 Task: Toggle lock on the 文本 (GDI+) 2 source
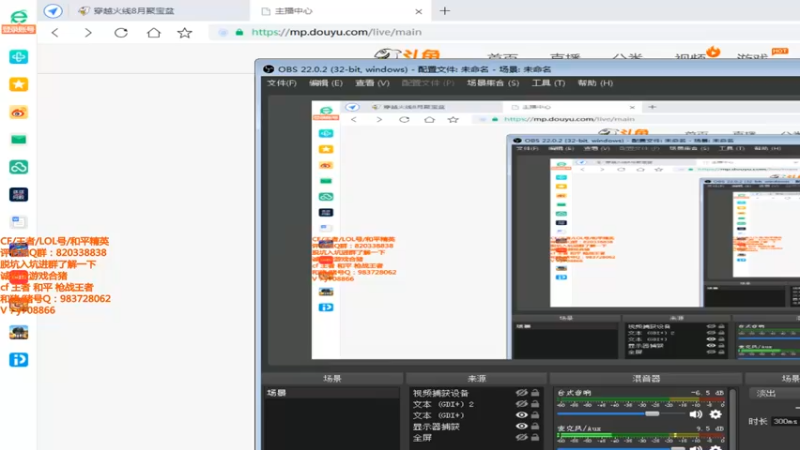[535, 404]
